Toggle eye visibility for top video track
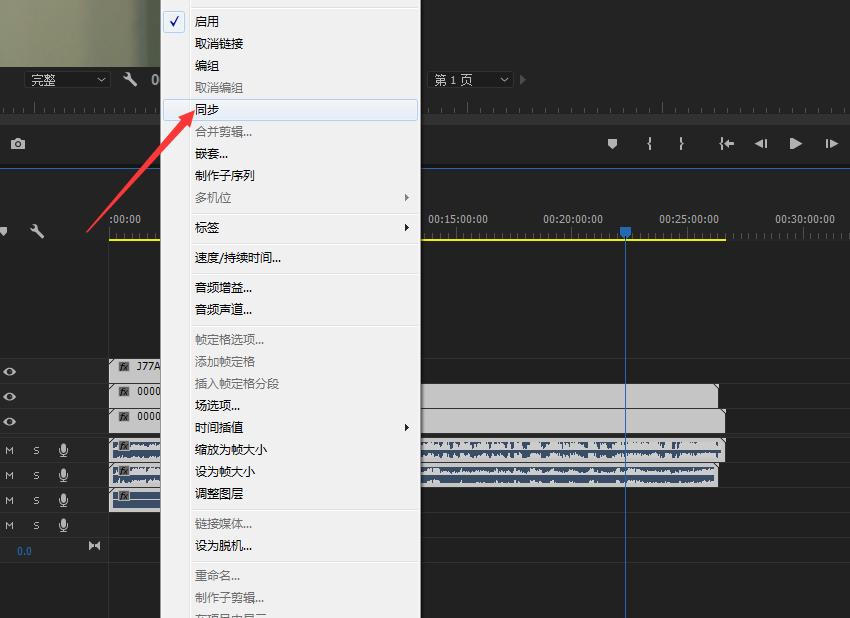The width and height of the screenshot is (850, 618). coord(10,371)
